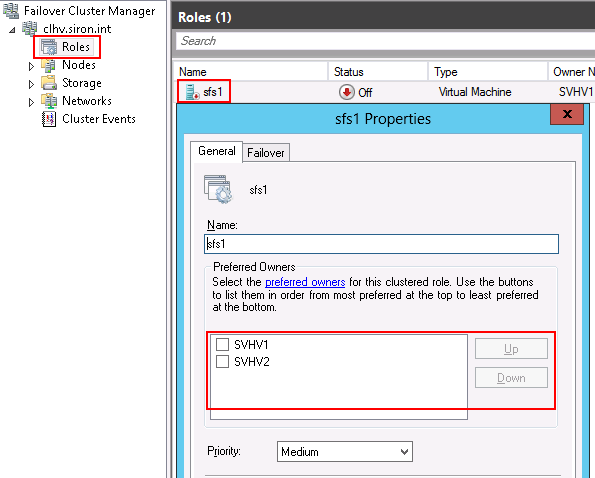Click the Search box in Roles
The image size is (595, 478).
click(x=385, y=41)
